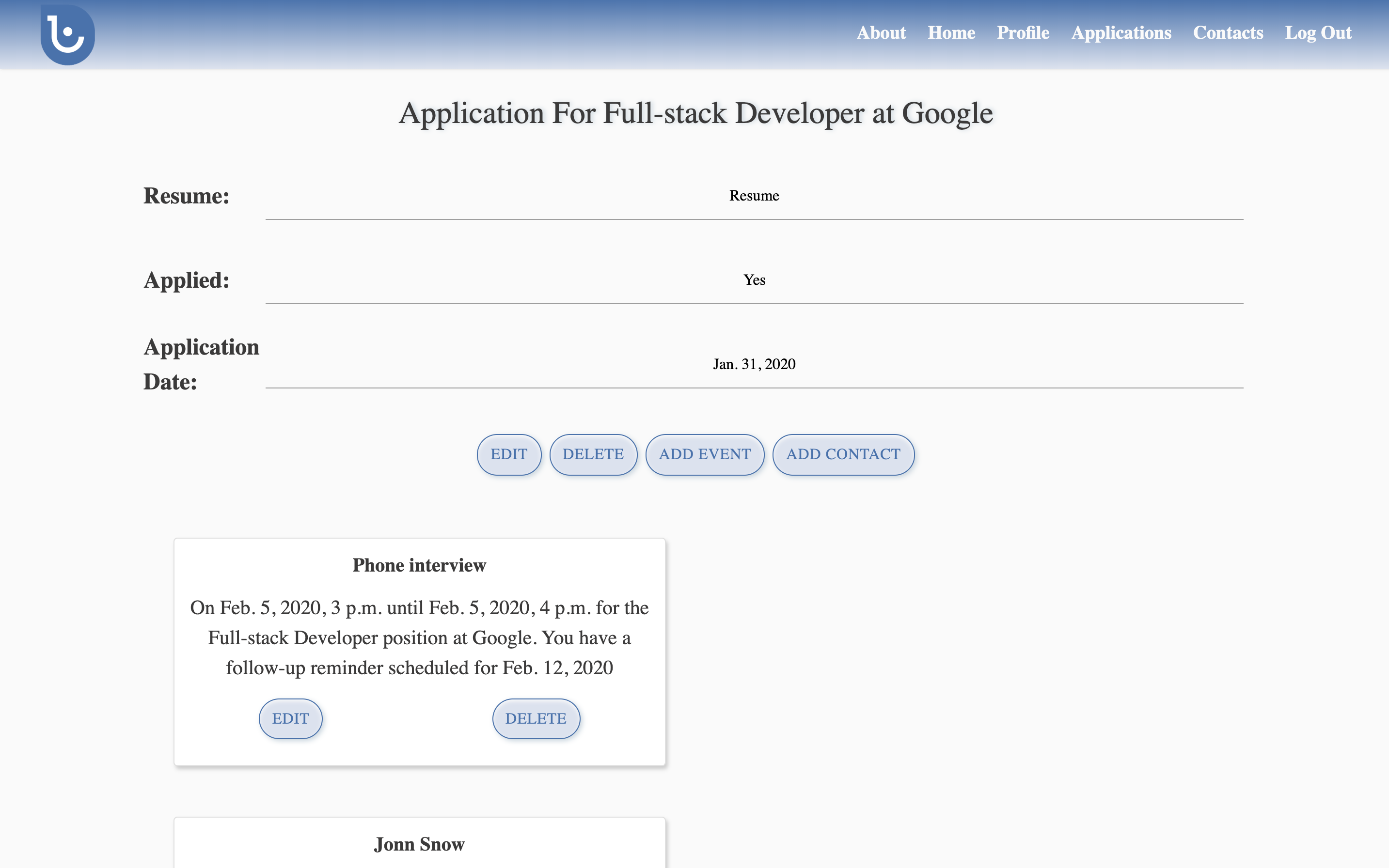Click the Applied value Yes
Screen dimensions: 1389x868
(754, 280)
